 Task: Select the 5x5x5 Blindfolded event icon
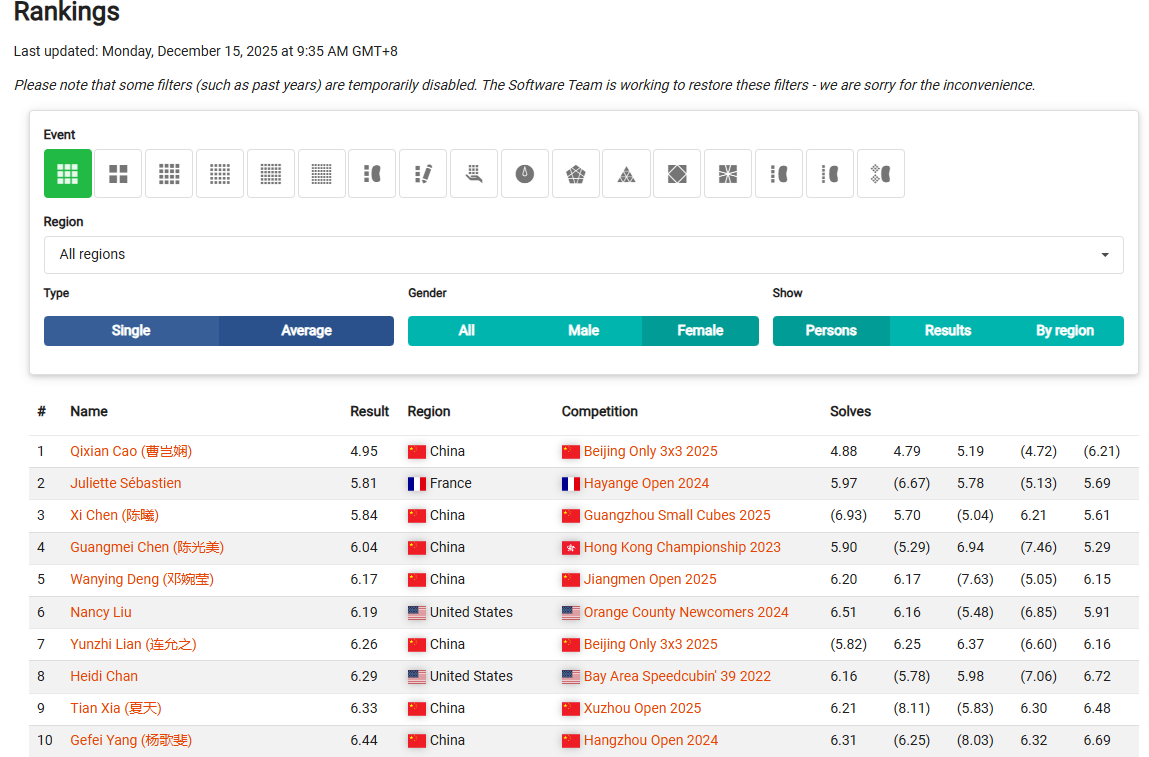point(830,174)
